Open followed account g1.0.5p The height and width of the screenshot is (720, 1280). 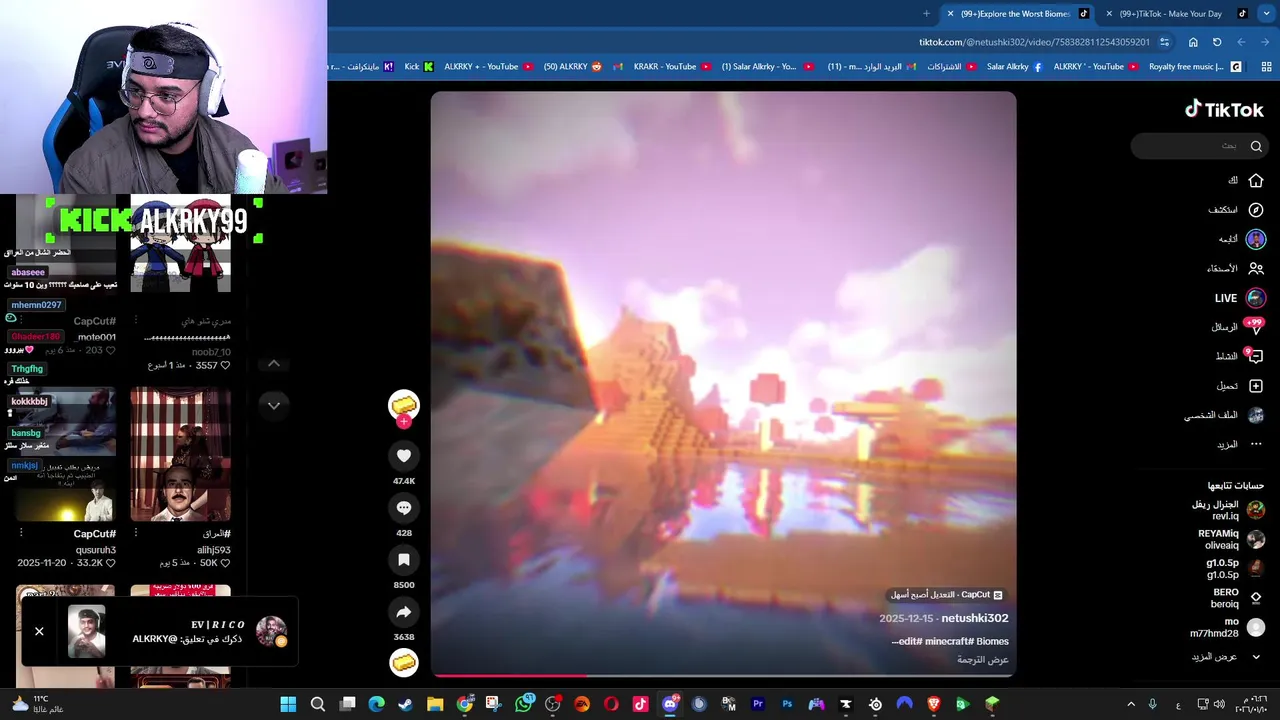pyautogui.click(x=1236, y=569)
